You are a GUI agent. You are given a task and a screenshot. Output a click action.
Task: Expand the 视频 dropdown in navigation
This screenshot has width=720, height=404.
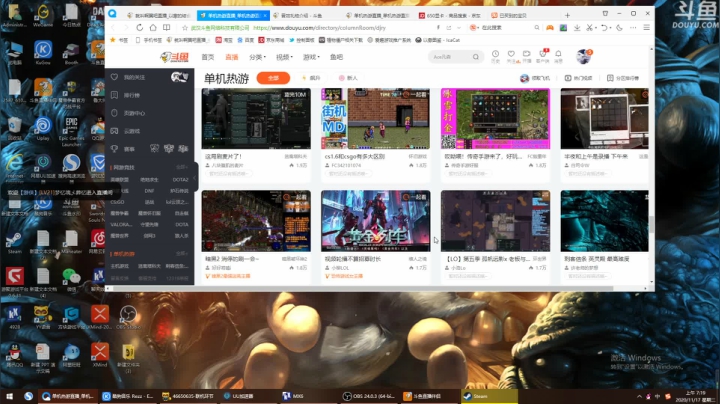(284, 57)
